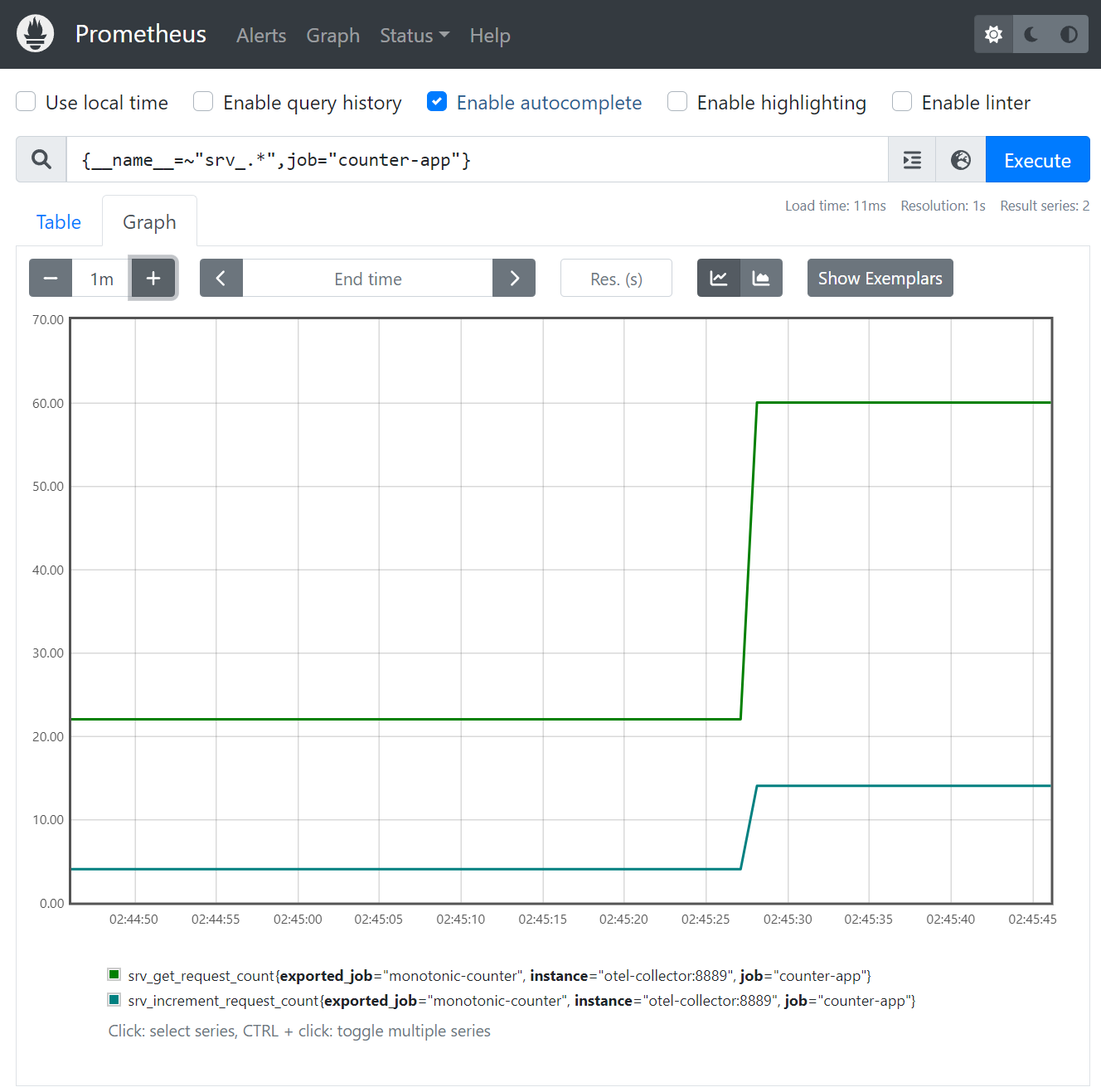Switch to the Table tab
The height and width of the screenshot is (1092, 1101).
59,222
